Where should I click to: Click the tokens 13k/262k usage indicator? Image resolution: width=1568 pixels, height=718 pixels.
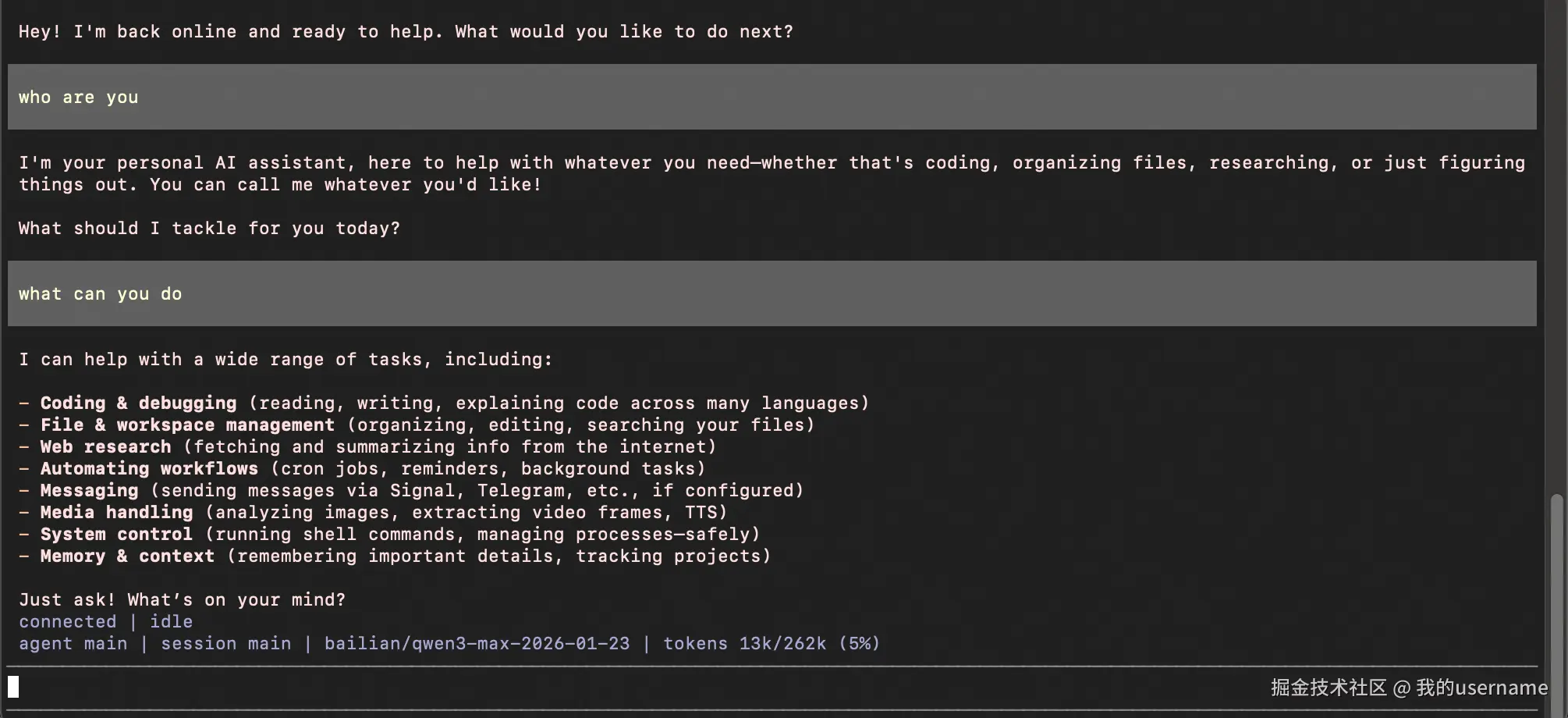click(771, 644)
